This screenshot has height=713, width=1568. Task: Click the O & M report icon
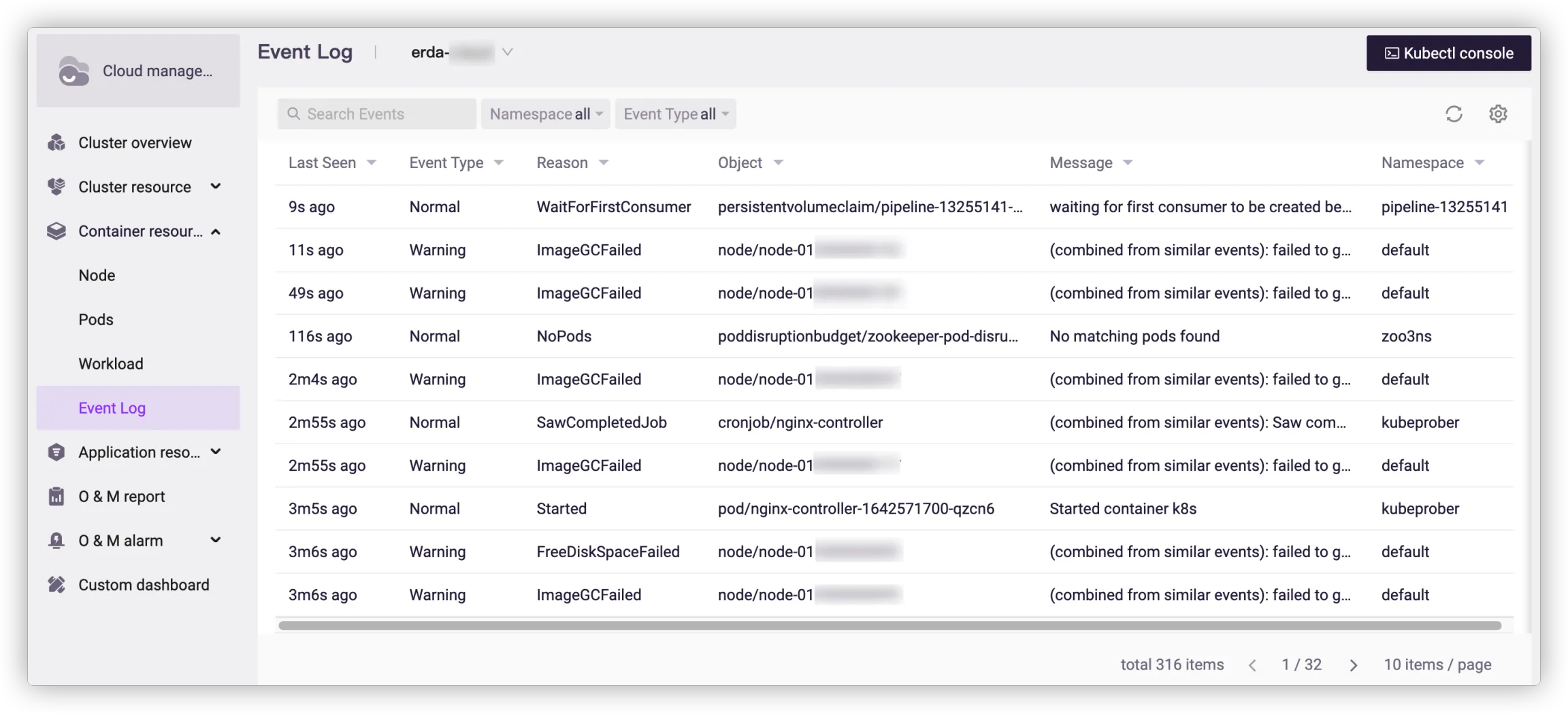(x=56, y=497)
